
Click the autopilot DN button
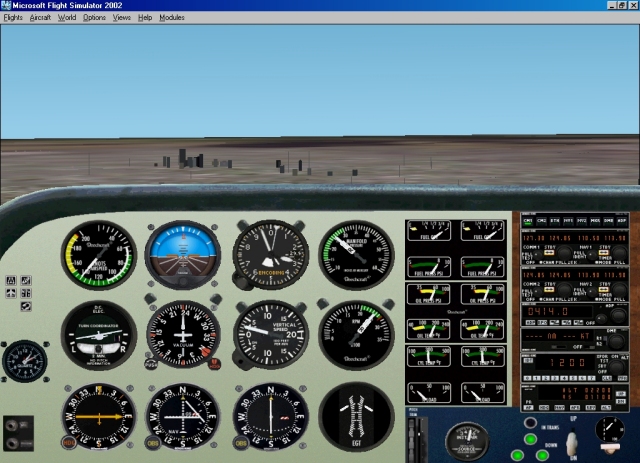pos(620,401)
